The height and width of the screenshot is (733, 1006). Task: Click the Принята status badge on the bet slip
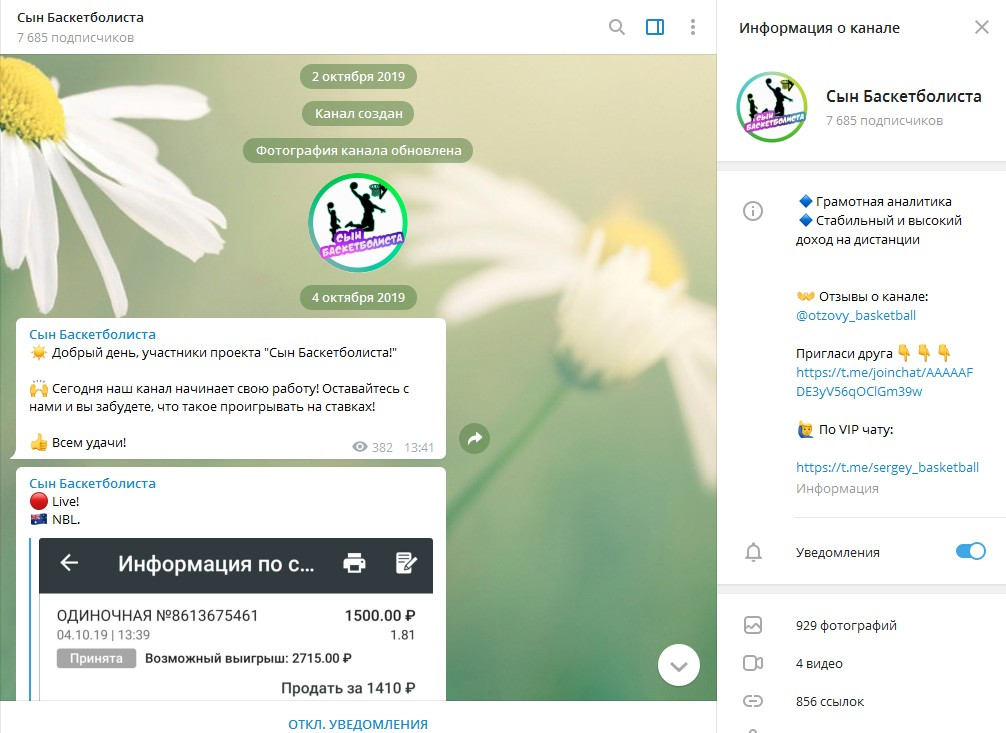point(96,659)
